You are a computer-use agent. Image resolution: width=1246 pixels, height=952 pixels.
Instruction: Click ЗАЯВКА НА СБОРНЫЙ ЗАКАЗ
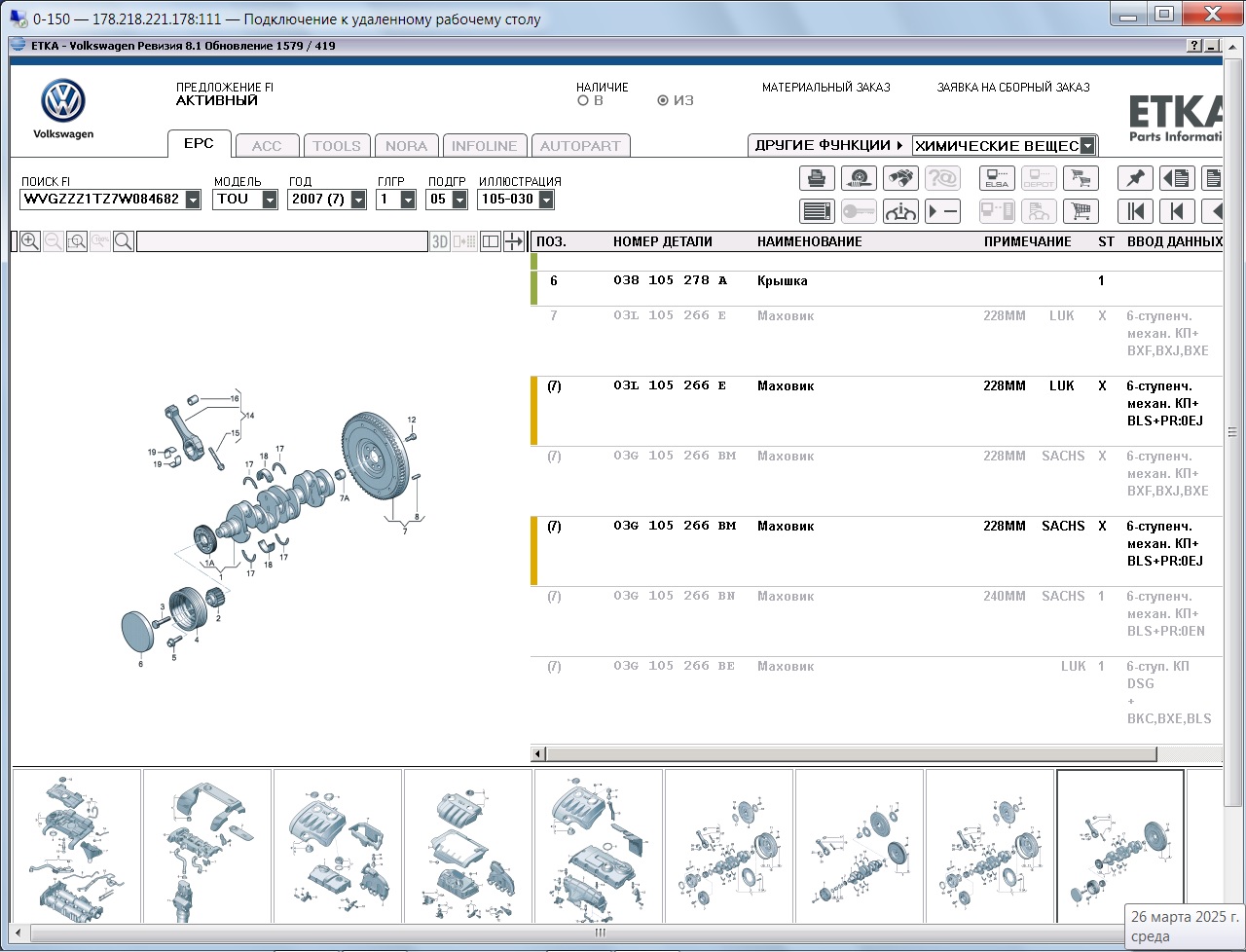pyautogui.click(x=1013, y=88)
